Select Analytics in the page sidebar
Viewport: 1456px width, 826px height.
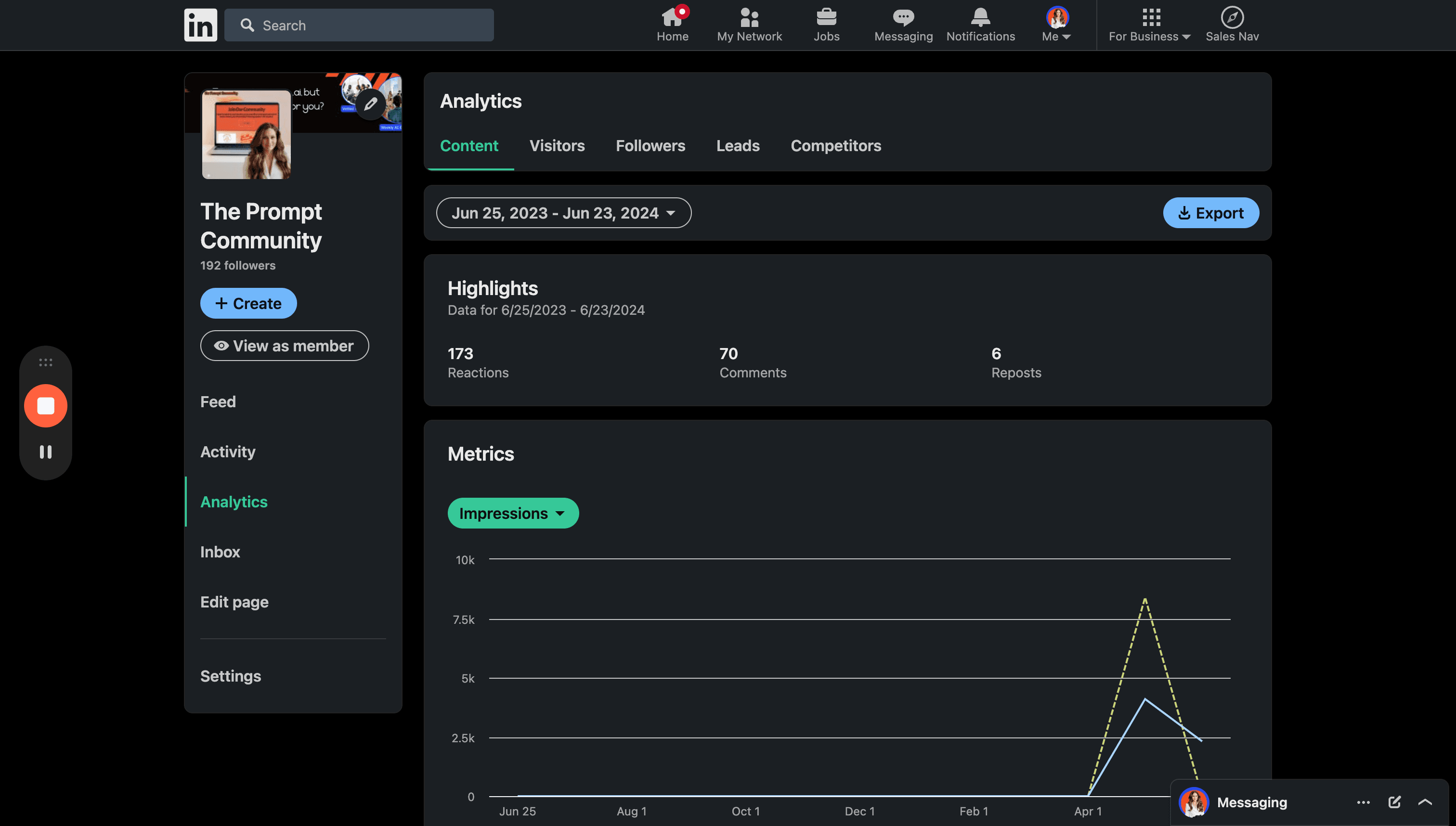[234, 502]
